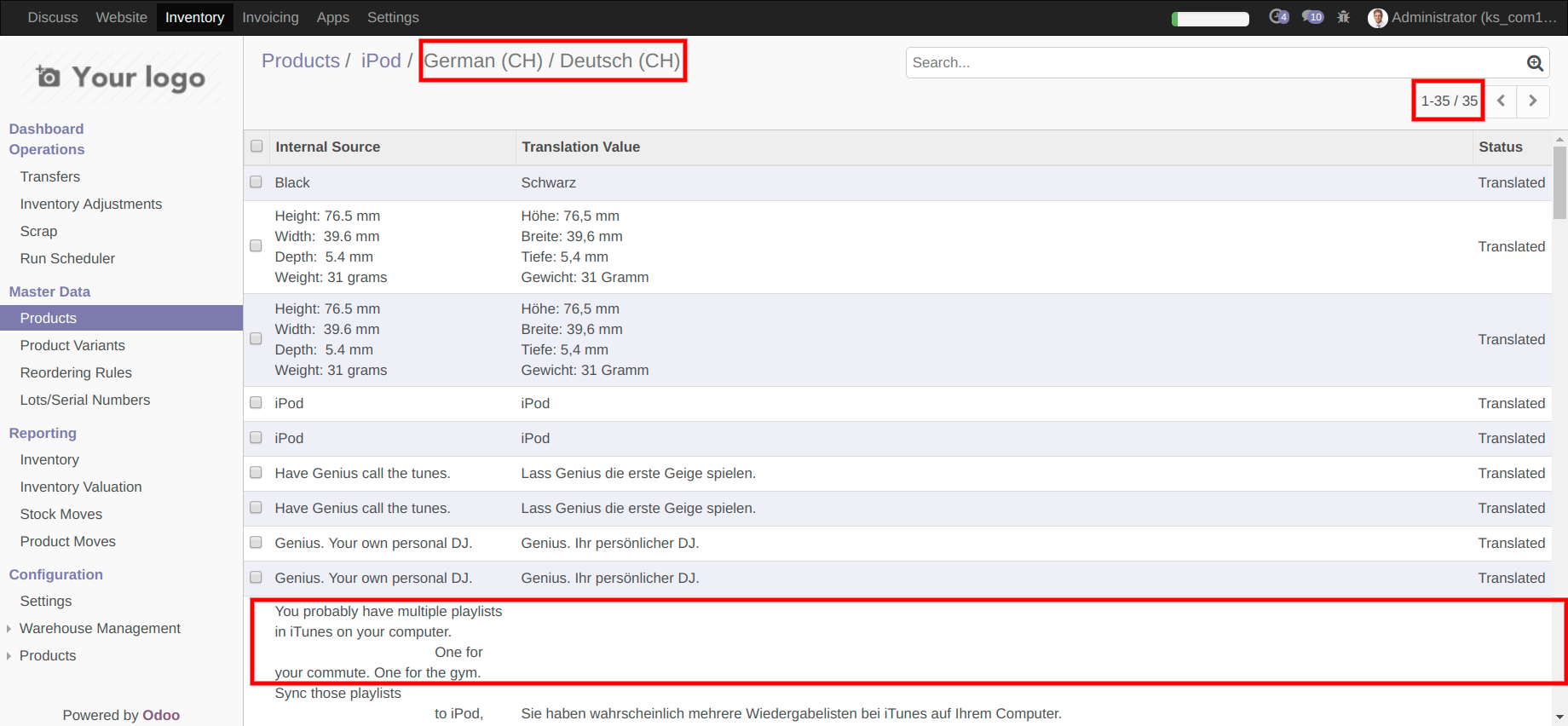The image size is (1568, 726).
Task: Check second 'Have Genius call the tunes' row
Action: tap(256, 507)
